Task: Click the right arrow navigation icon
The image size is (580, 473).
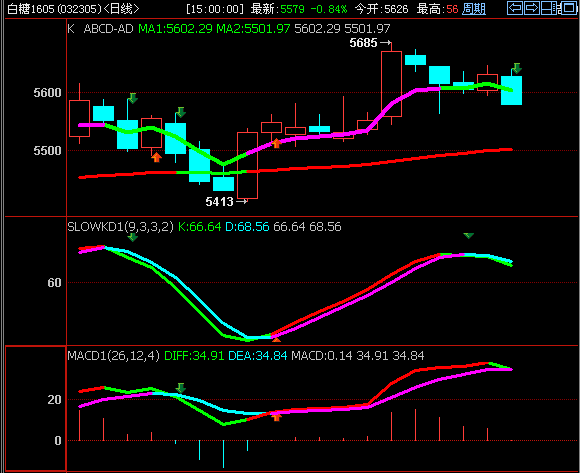Action: 532,8
